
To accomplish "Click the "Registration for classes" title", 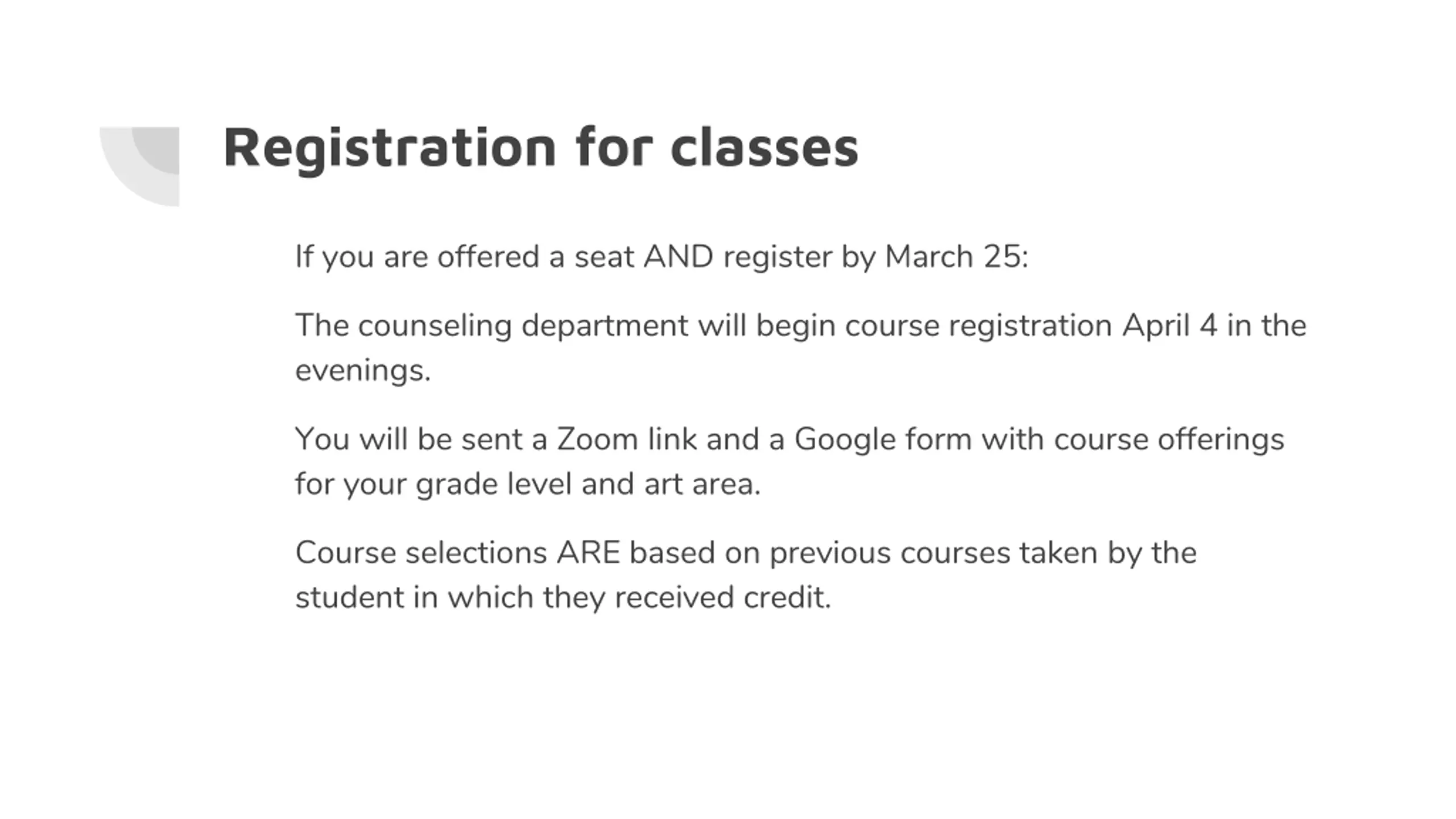I will pyautogui.click(x=540, y=148).
